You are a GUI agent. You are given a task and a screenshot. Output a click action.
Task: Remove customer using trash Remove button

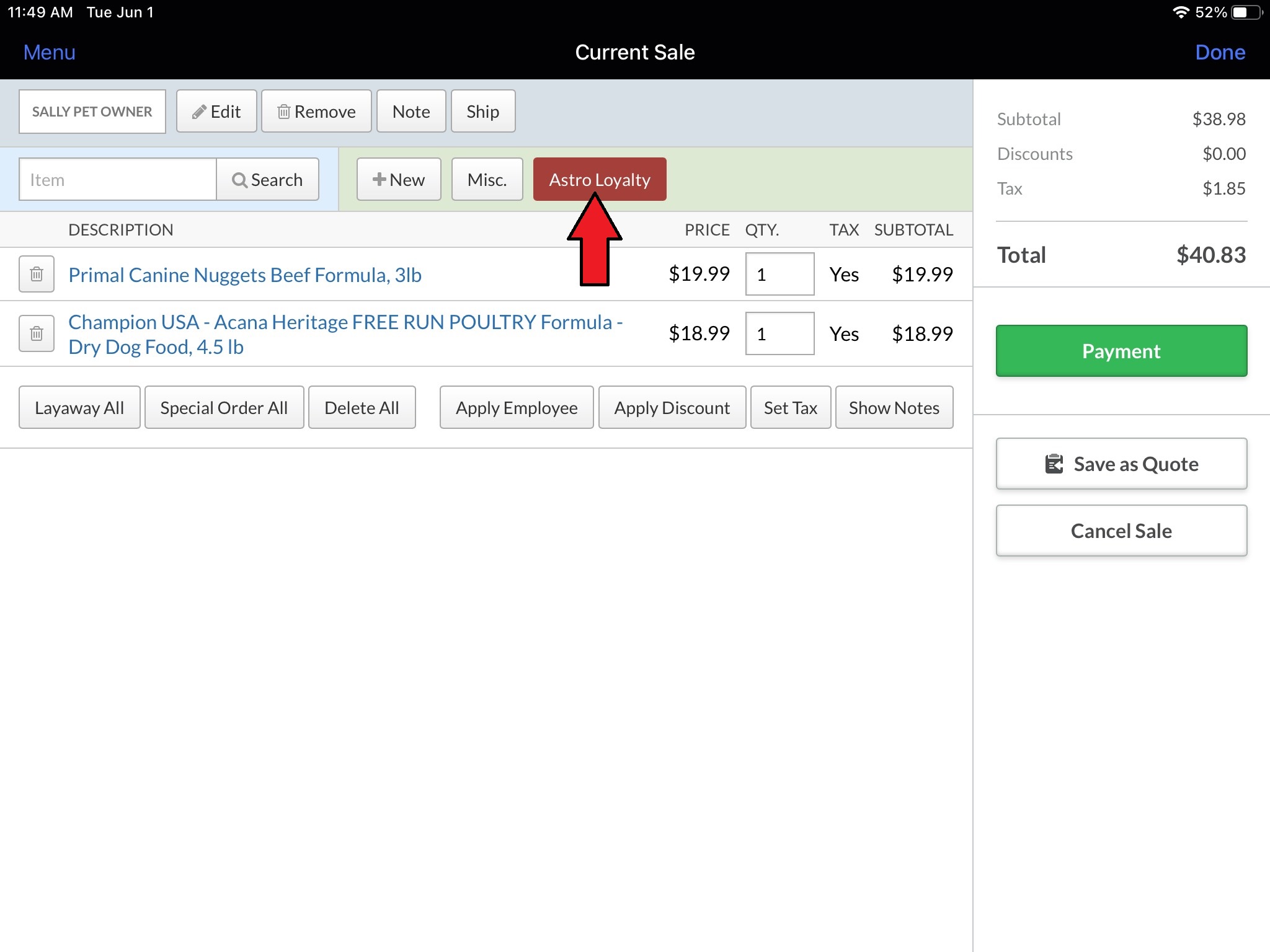(x=316, y=112)
